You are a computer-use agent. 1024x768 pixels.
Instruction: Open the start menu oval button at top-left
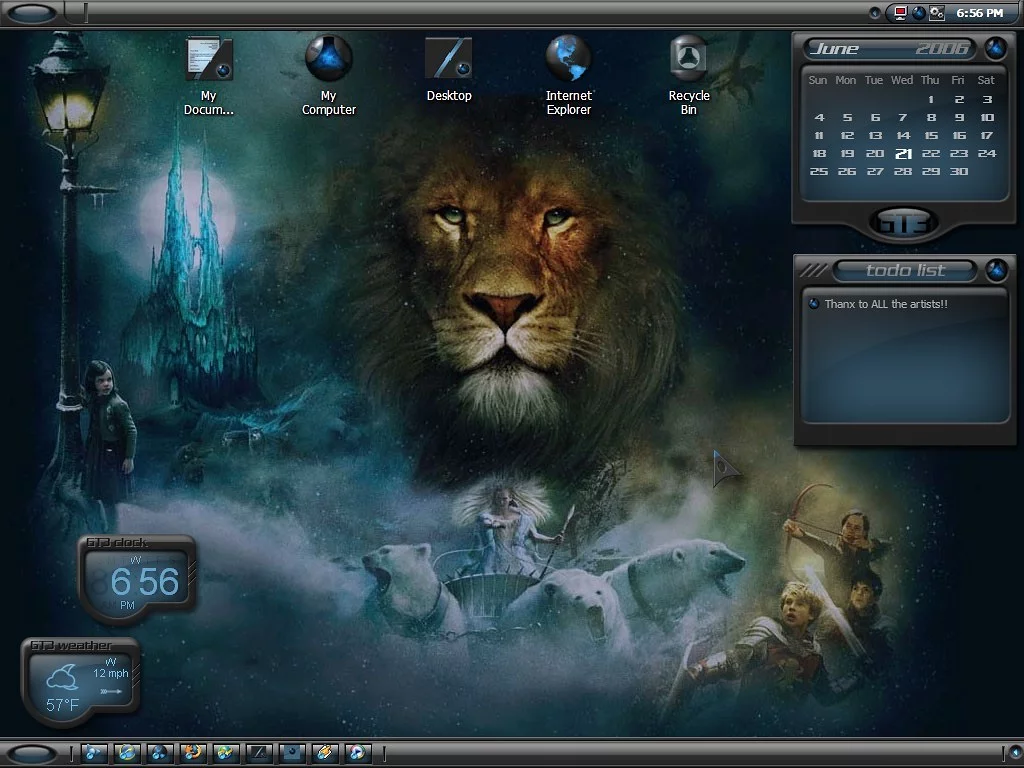(x=33, y=13)
